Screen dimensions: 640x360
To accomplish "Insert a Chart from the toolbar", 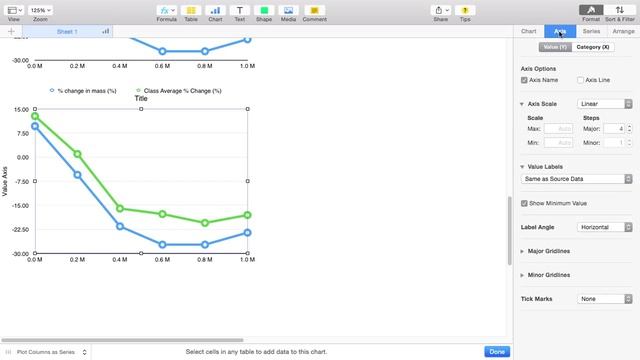I will click(x=216, y=11).
